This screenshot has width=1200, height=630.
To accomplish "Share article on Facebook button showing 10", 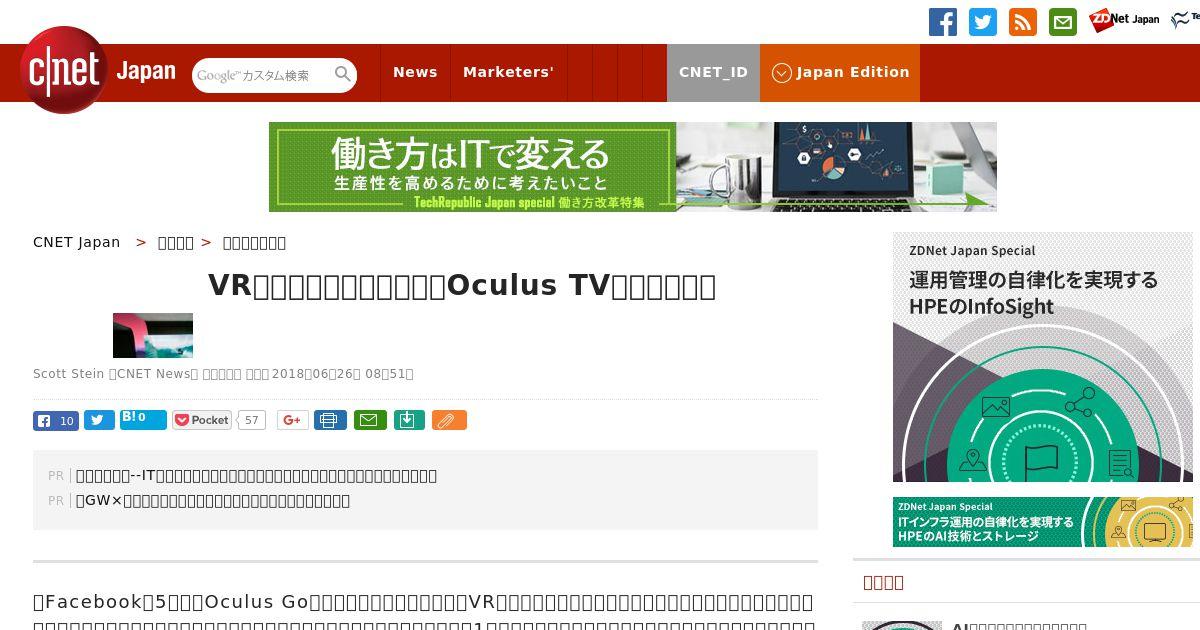I will point(56,420).
